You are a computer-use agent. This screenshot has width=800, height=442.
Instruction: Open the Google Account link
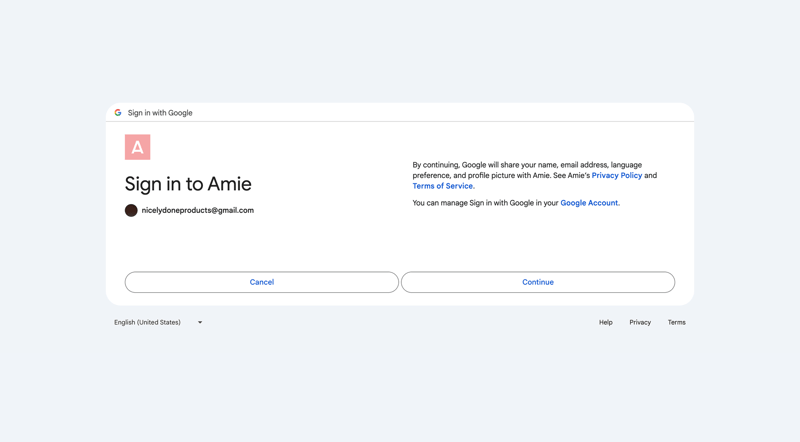tap(589, 203)
